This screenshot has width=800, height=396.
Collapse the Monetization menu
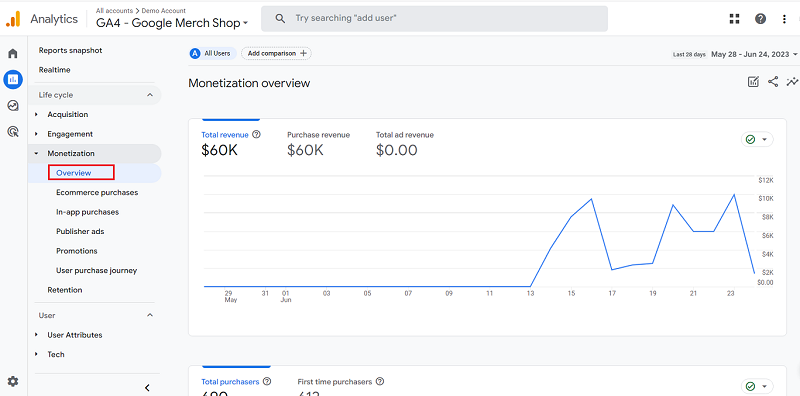click(x=36, y=153)
